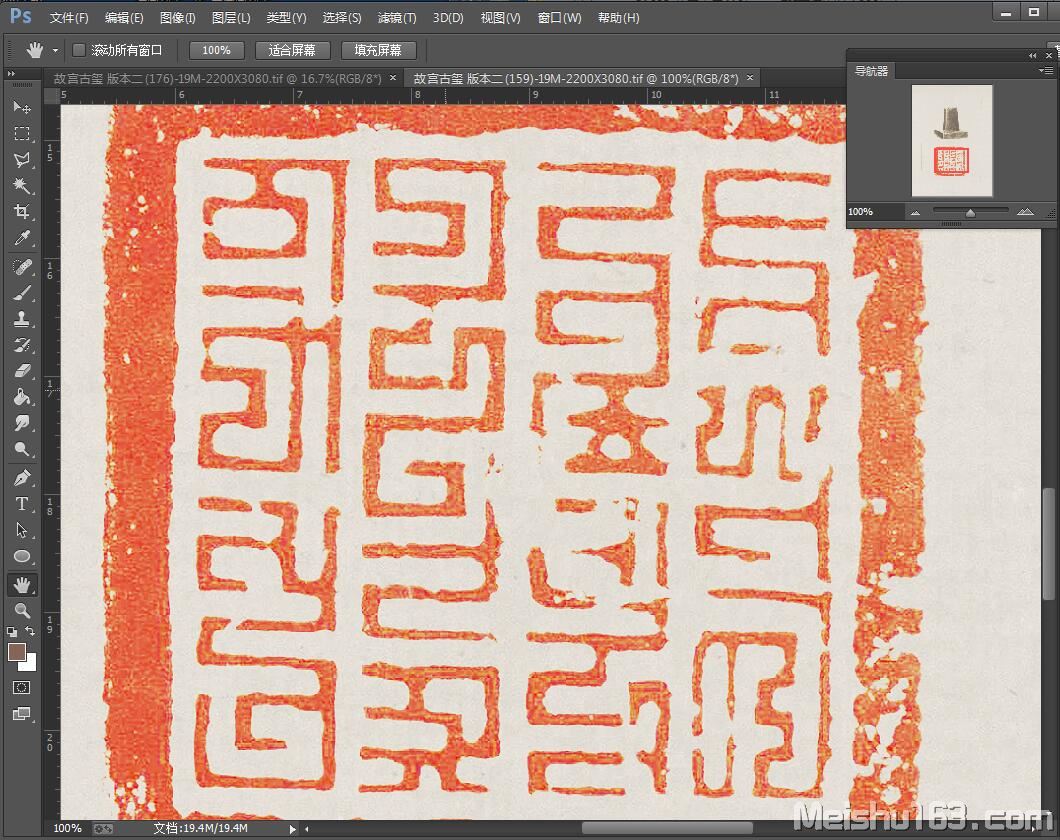Image resolution: width=1060 pixels, height=840 pixels.
Task: Open the 编辑(E) menu
Action: coord(124,18)
